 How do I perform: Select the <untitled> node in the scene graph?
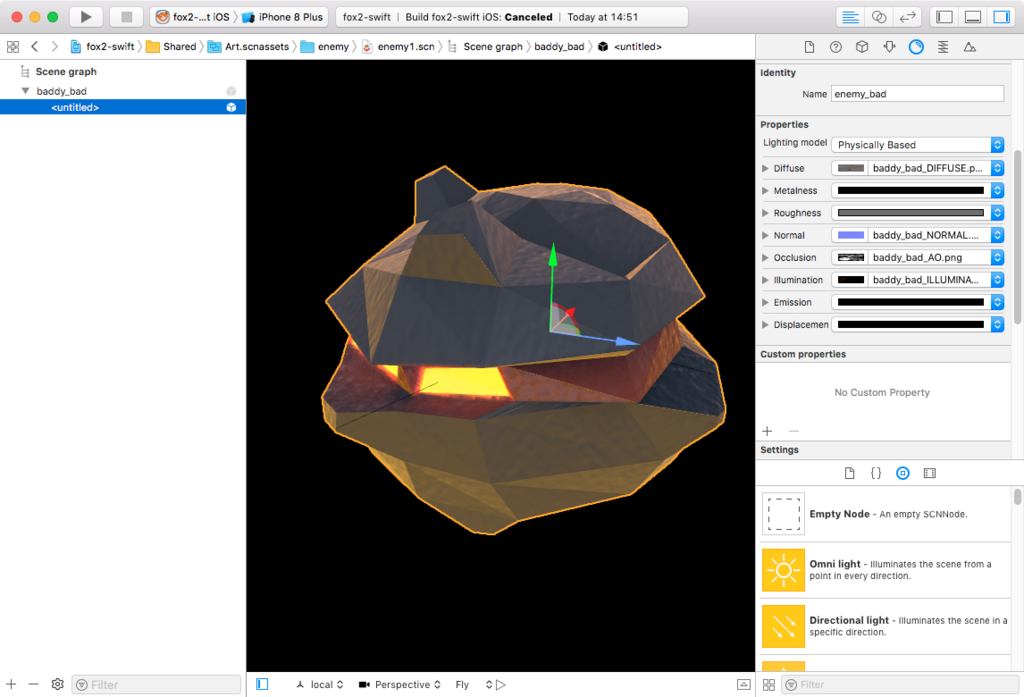point(123,107)
